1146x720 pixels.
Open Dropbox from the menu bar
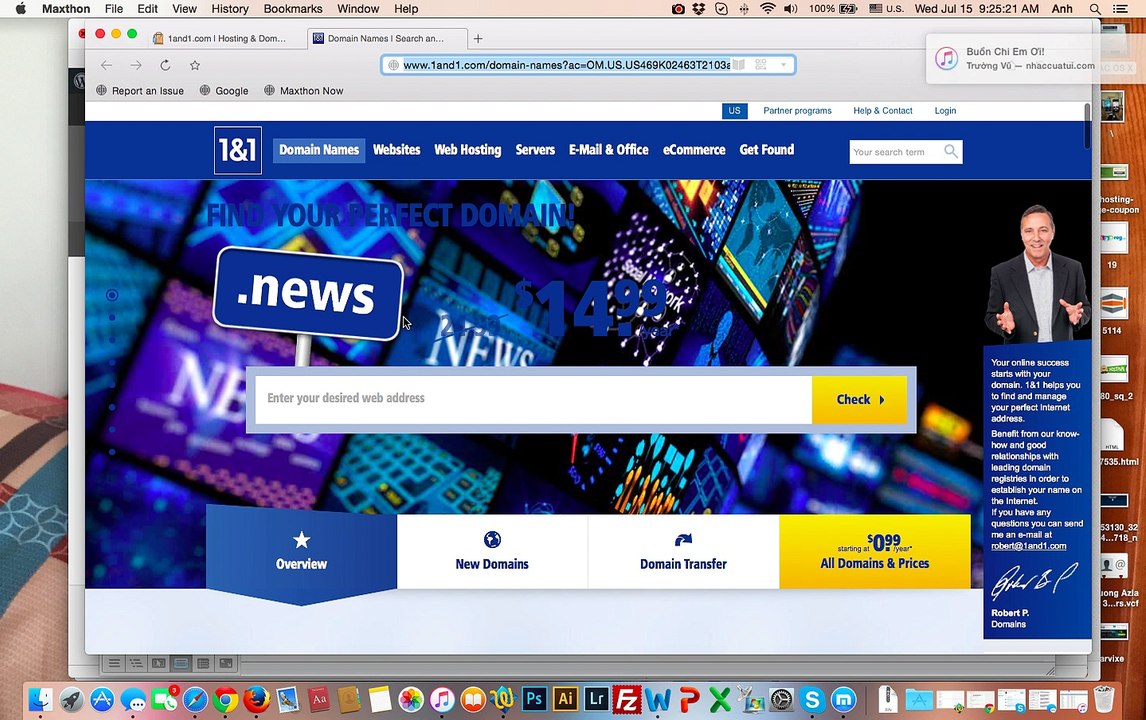[699, 9]
